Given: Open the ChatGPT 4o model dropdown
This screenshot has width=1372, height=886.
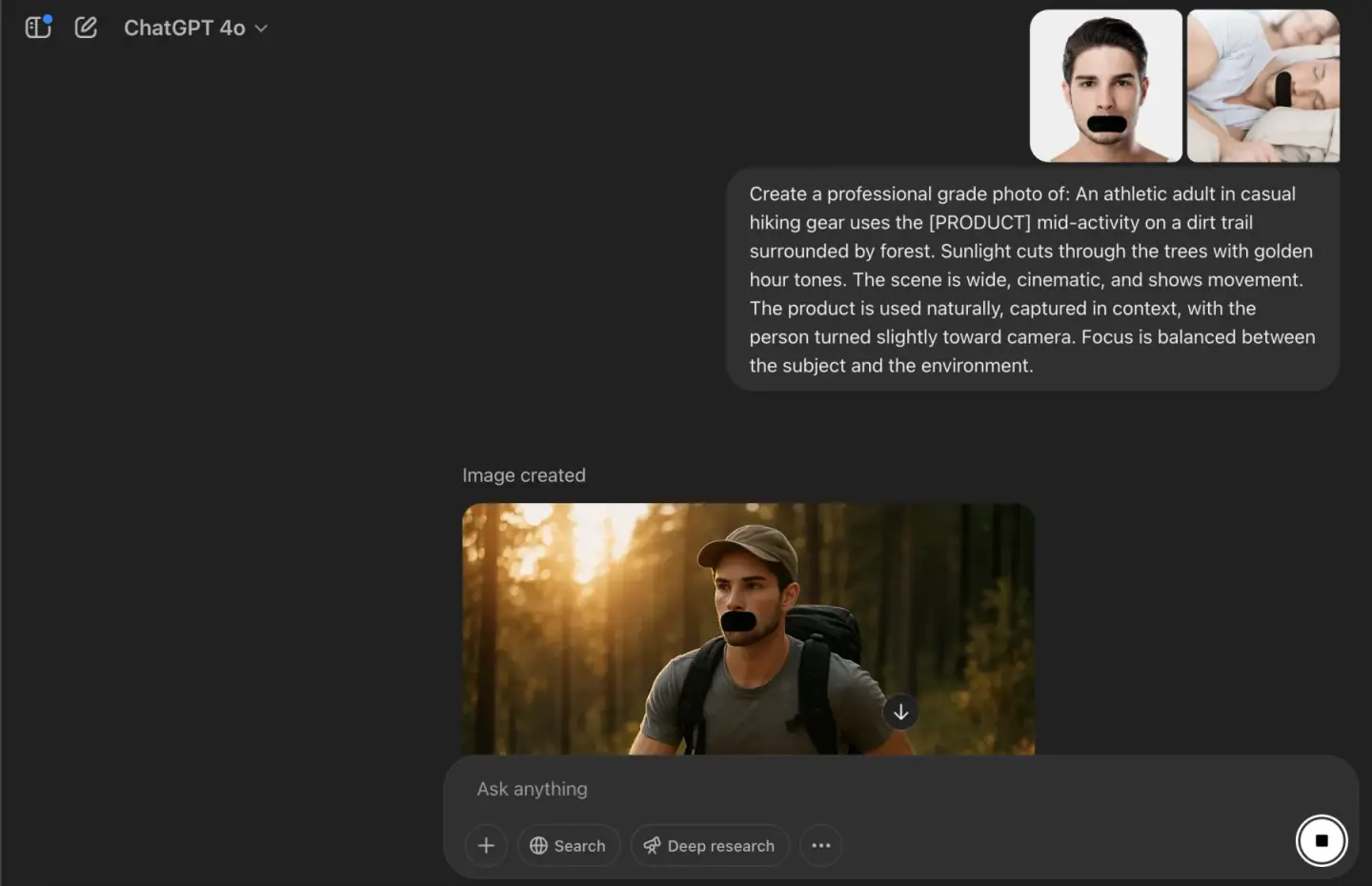Looking at the screenshot, I should [195, 29].
